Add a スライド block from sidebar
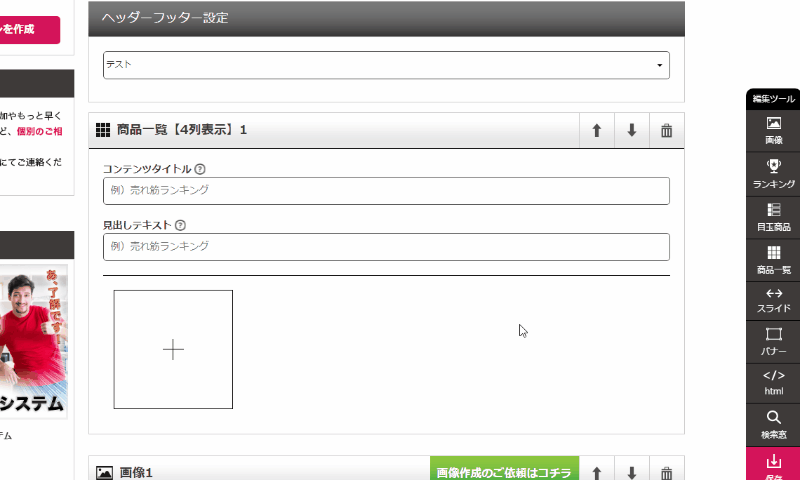This screenshot has height=480, width=800. 773,300
